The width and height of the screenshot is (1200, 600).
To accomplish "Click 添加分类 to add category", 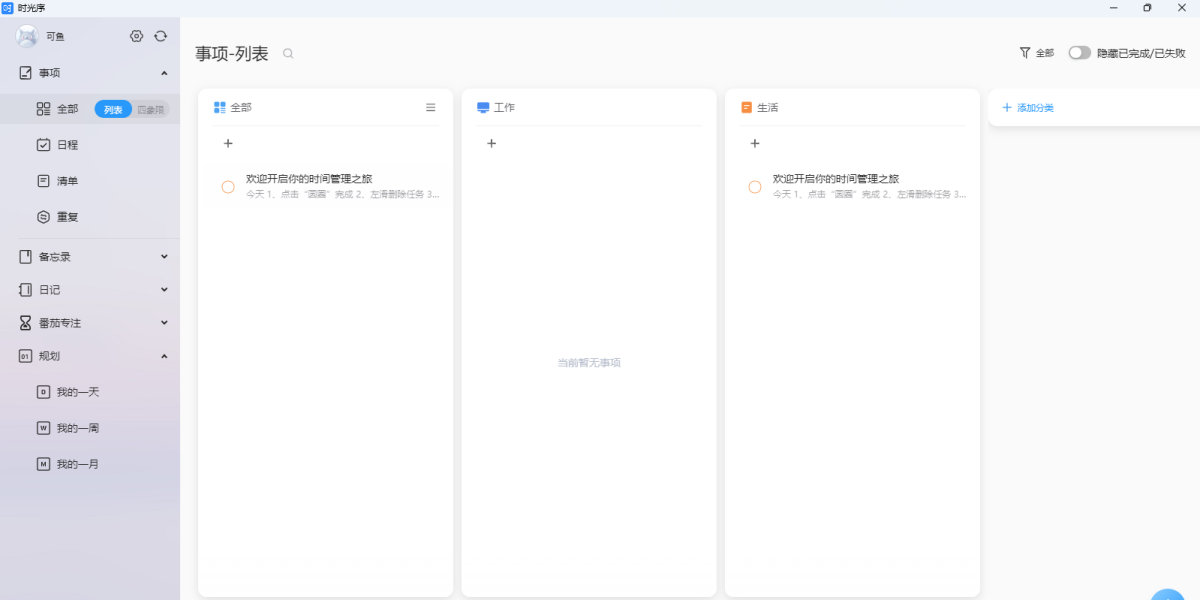I will 1034,107.
